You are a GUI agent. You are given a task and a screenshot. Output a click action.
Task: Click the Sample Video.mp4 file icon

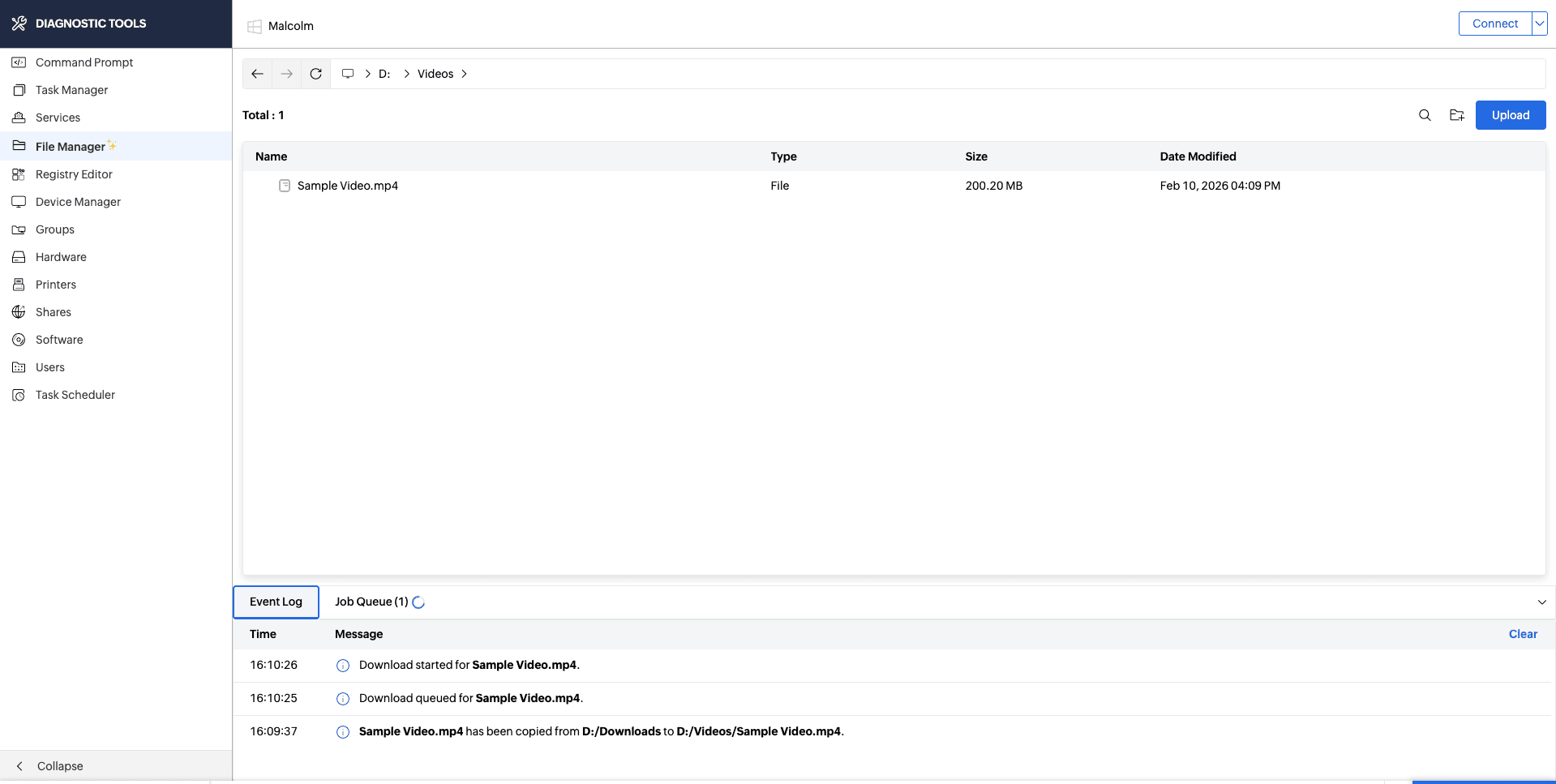[x=285, y=186]
